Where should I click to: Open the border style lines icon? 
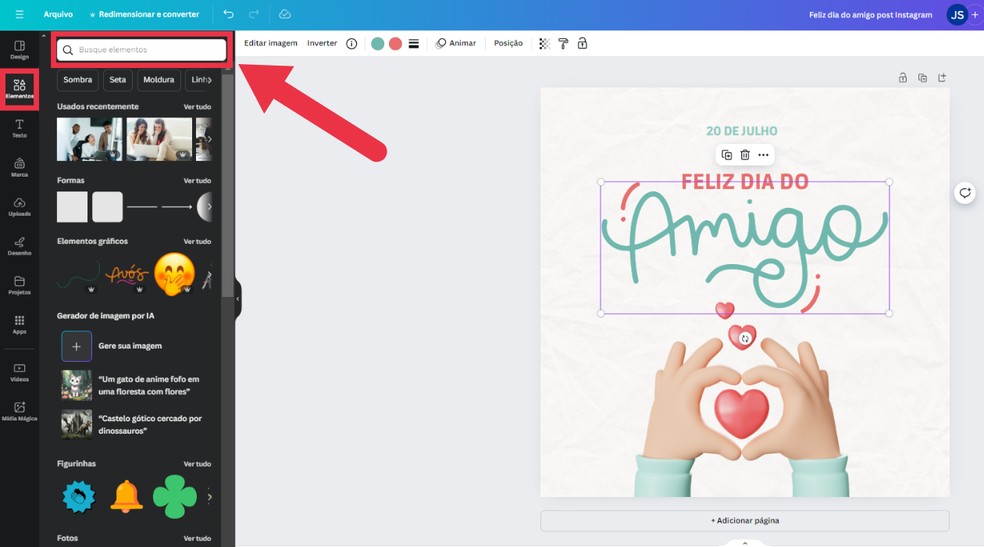414,44
